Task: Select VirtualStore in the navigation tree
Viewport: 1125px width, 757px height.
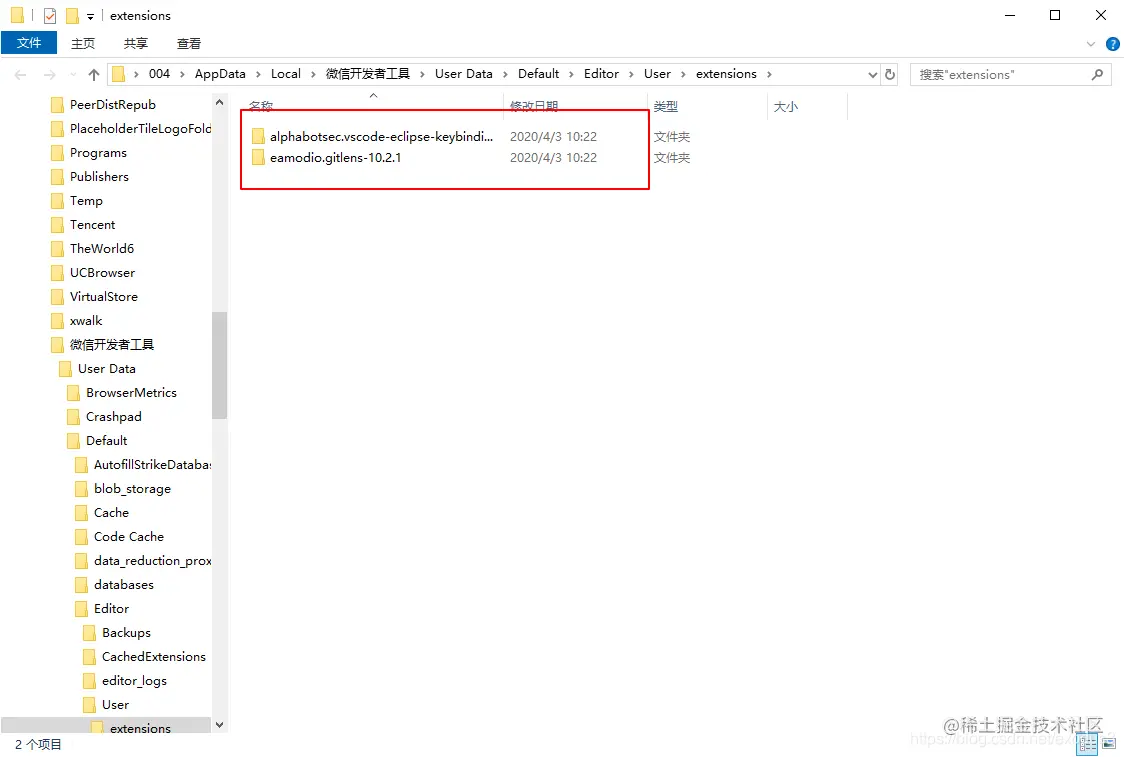Action: [x=104, y=296]
